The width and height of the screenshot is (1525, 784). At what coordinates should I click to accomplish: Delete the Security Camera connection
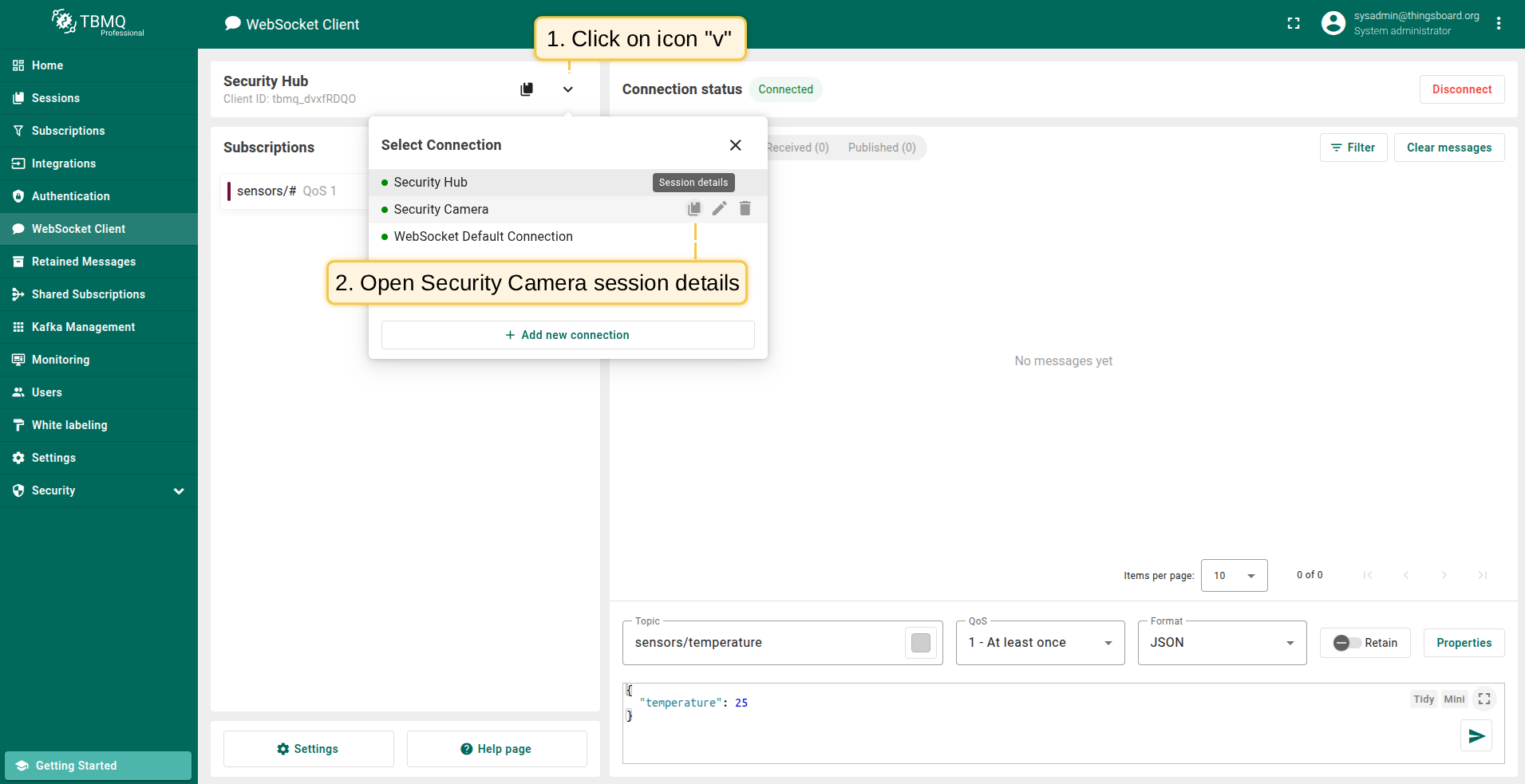pos(745,209)
